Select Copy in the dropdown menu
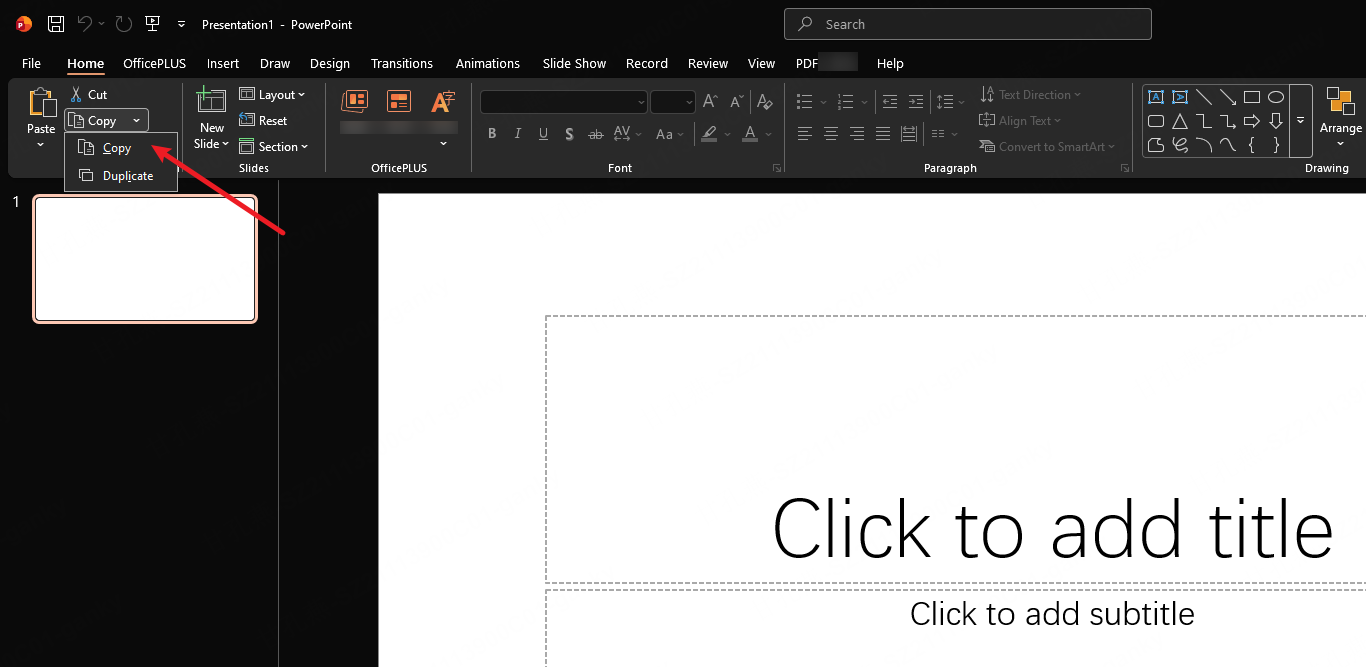This screenshot has height=667, width=1366. [x=121, y=148]
